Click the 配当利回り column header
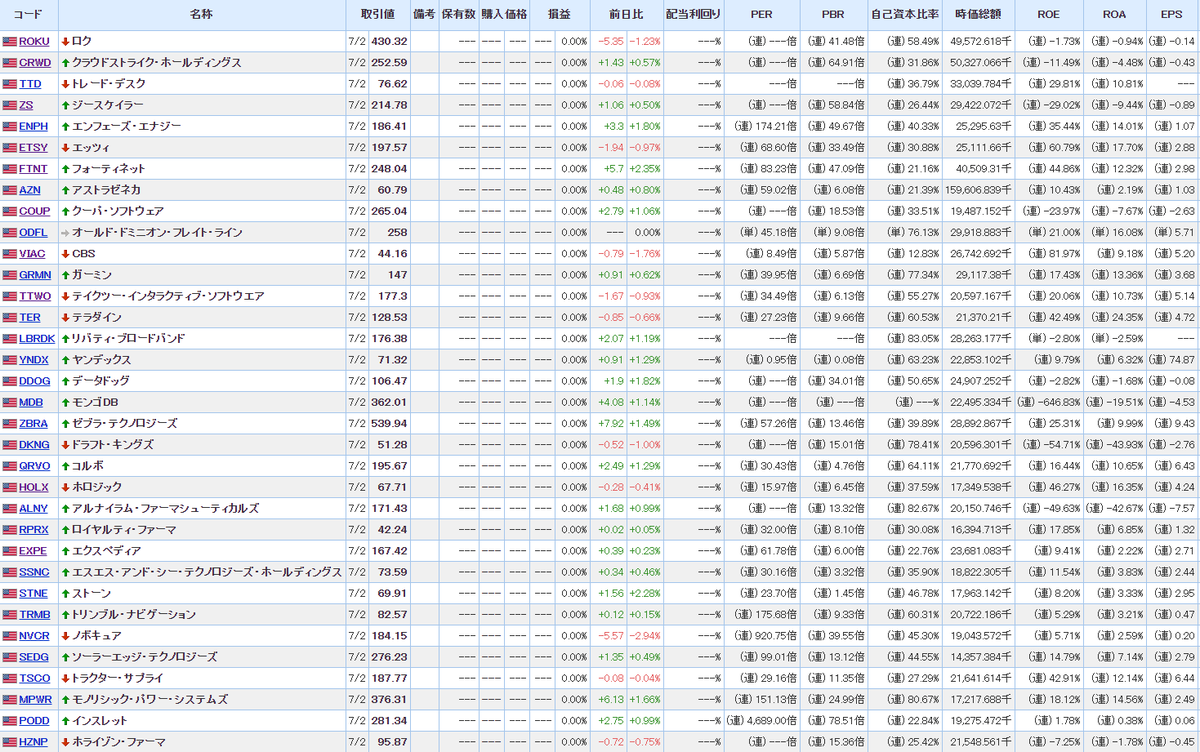The height and width of the screenshot is (752, 1200). pos(692,15)
